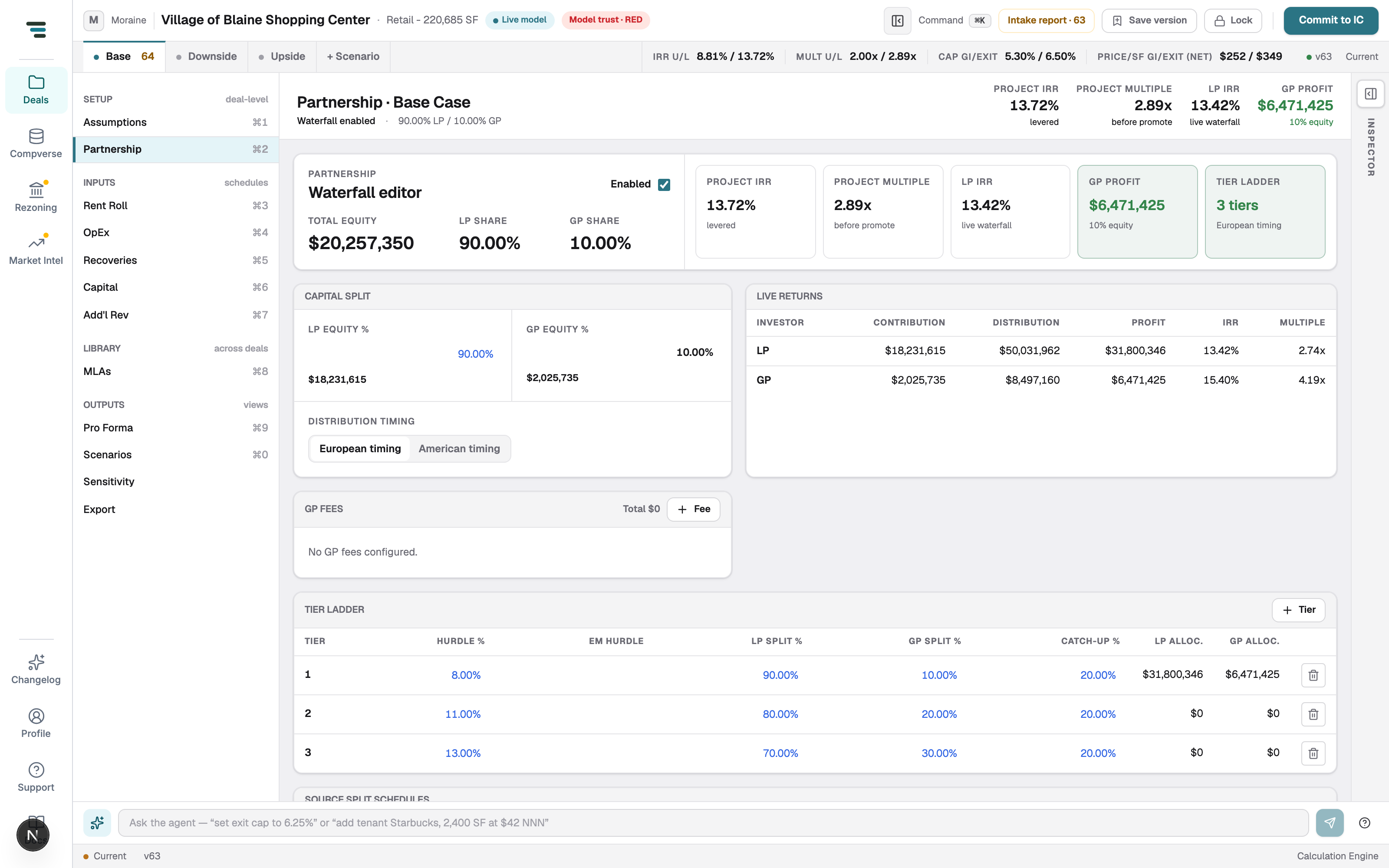Open Rezoning section icon
Image resolution: width=1389 pixels, height=868 pixels.
[36, 197]
